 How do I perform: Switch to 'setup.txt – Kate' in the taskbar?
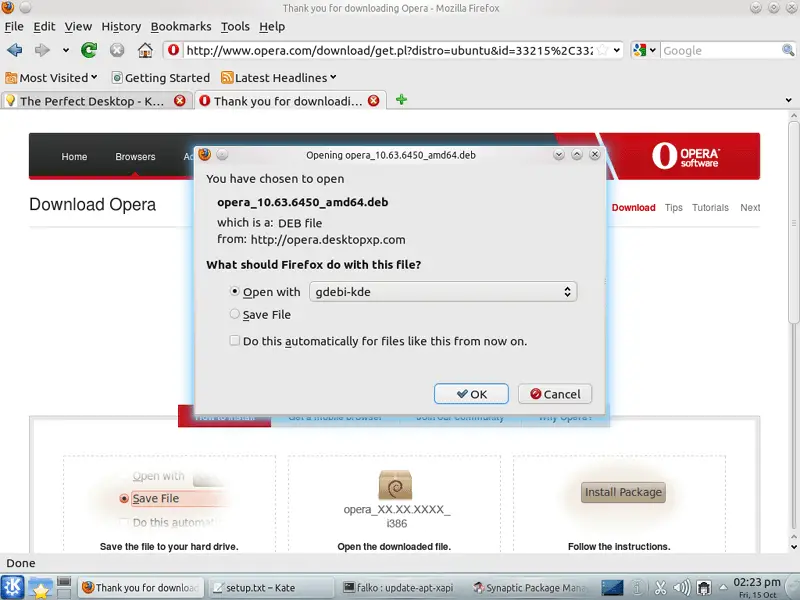pos(271,588)
